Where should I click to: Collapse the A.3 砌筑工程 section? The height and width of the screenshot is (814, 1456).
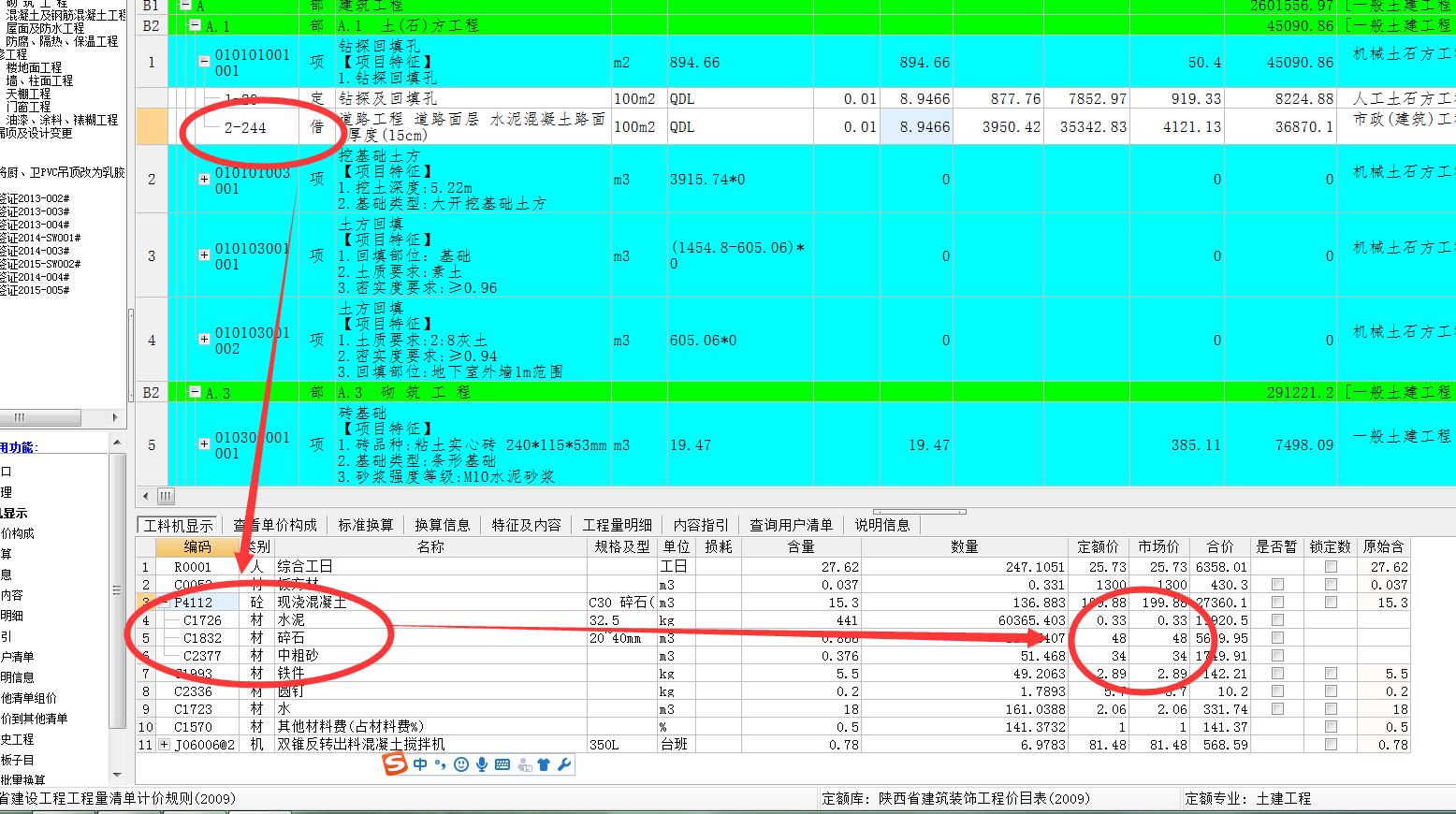point(195,392)
